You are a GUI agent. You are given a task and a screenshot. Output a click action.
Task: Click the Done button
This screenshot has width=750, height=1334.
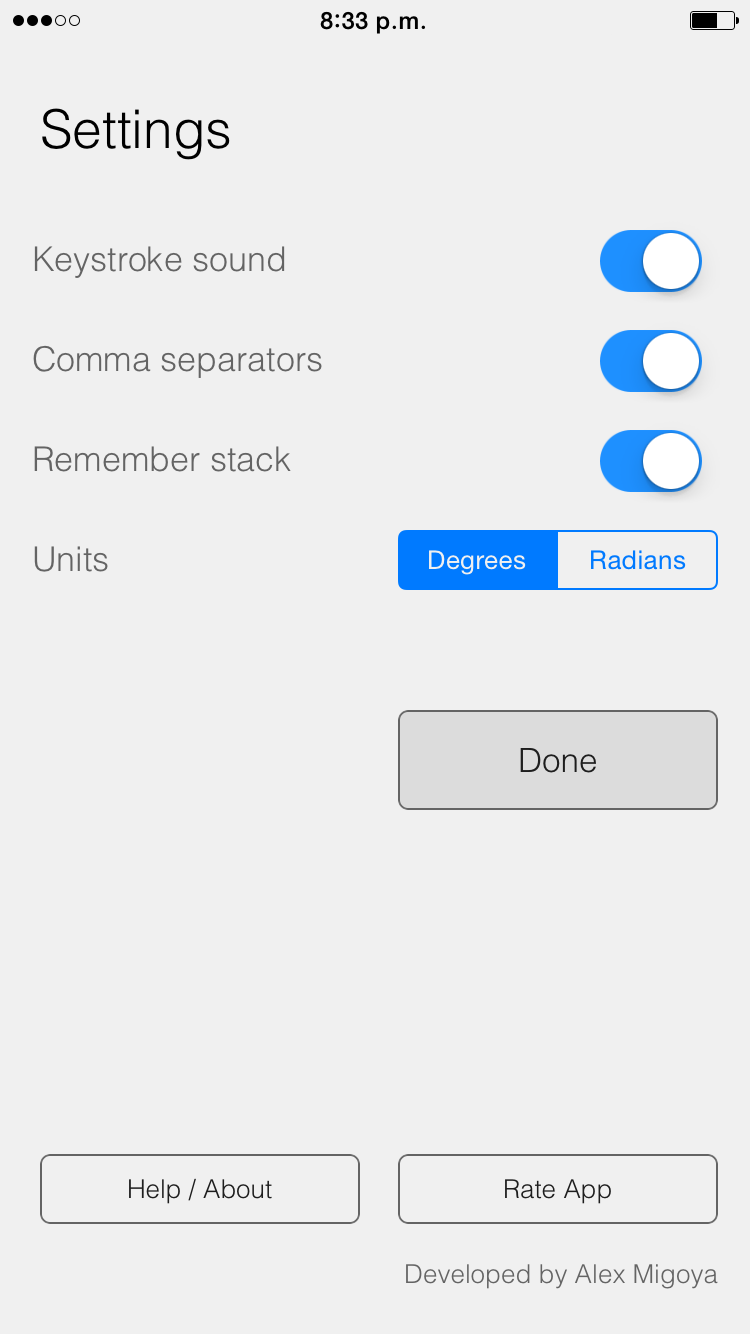pyautogui.click(x=558, y=760)
